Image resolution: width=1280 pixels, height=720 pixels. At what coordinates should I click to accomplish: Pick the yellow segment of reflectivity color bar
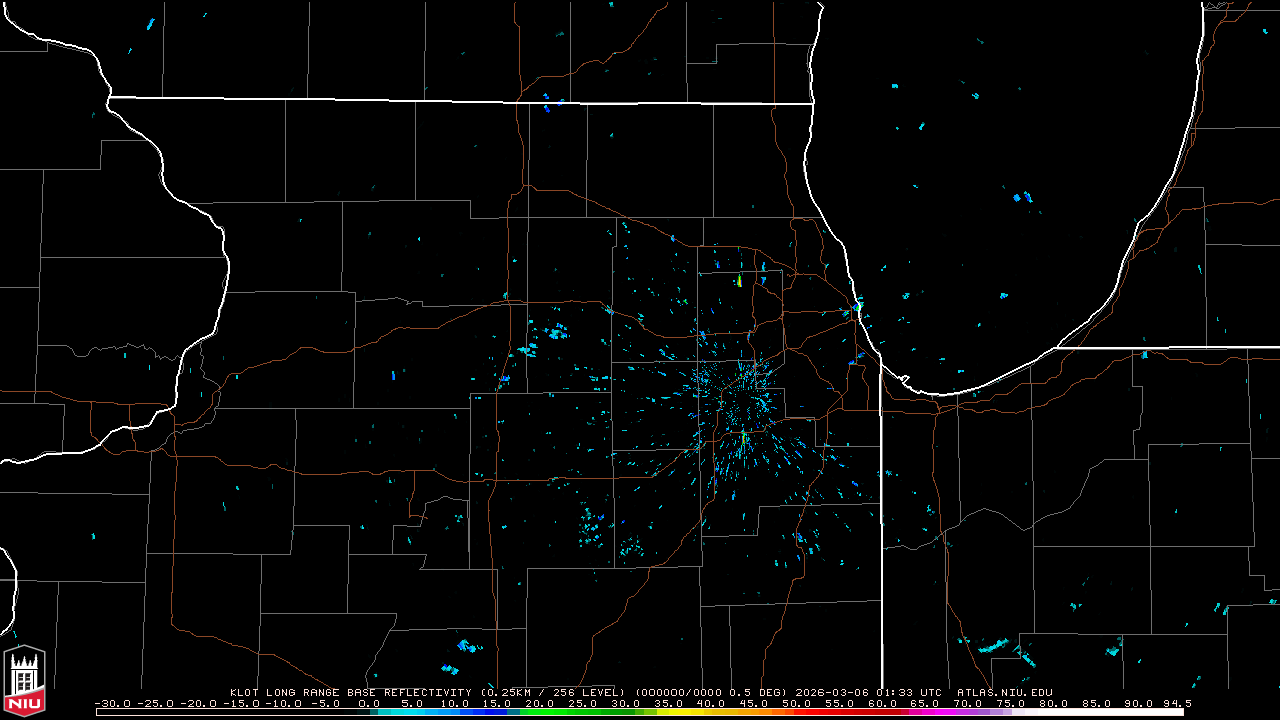[x=678, y=712]
